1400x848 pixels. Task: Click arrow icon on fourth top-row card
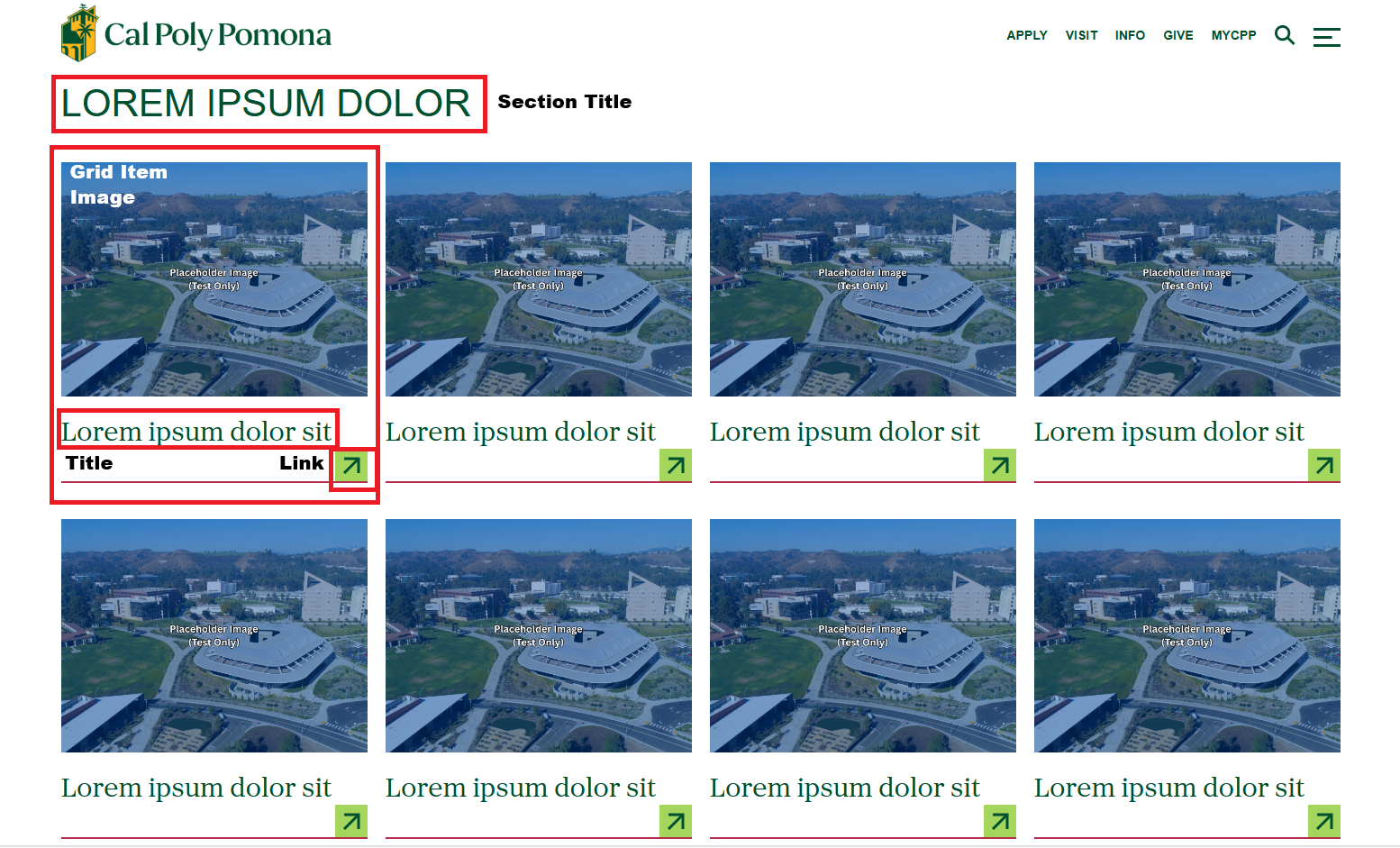point(1324,465)
